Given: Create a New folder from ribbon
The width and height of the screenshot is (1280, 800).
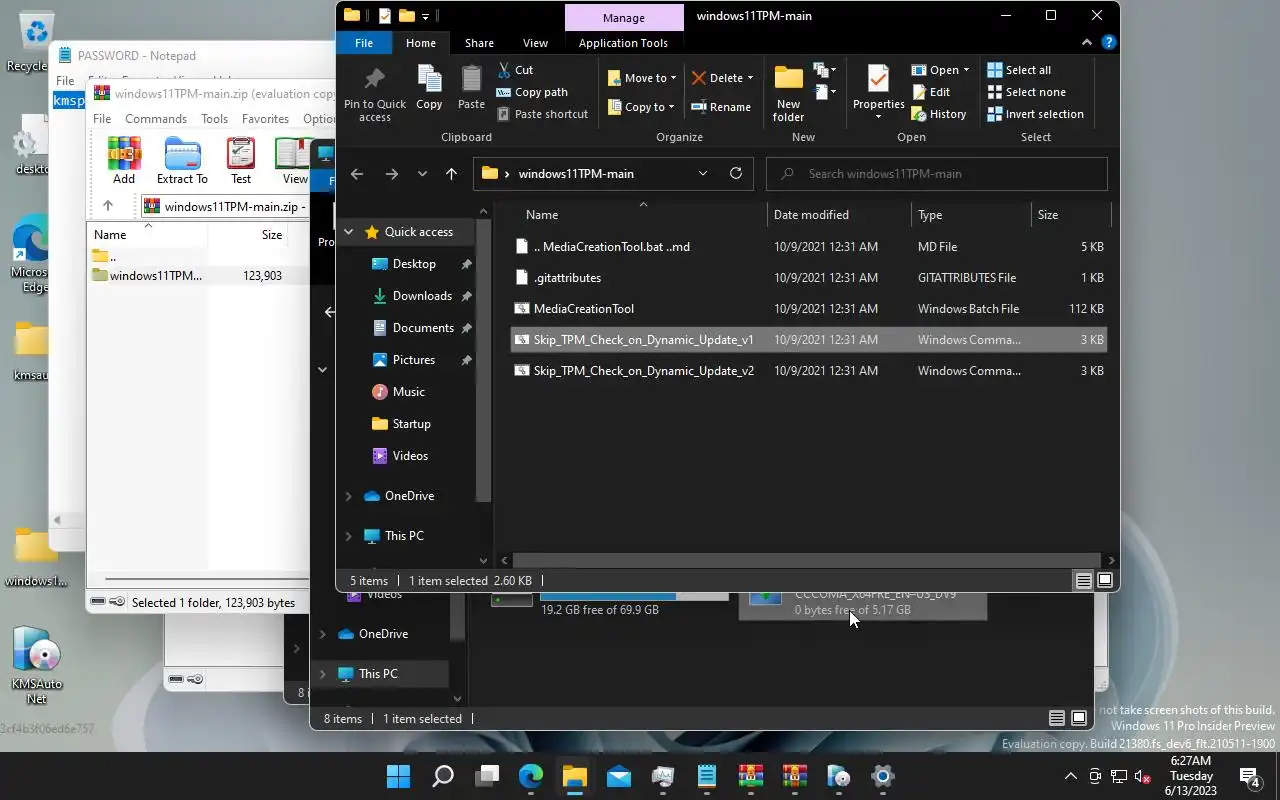Looking at the screenshot, I should (x=788, y=94).
